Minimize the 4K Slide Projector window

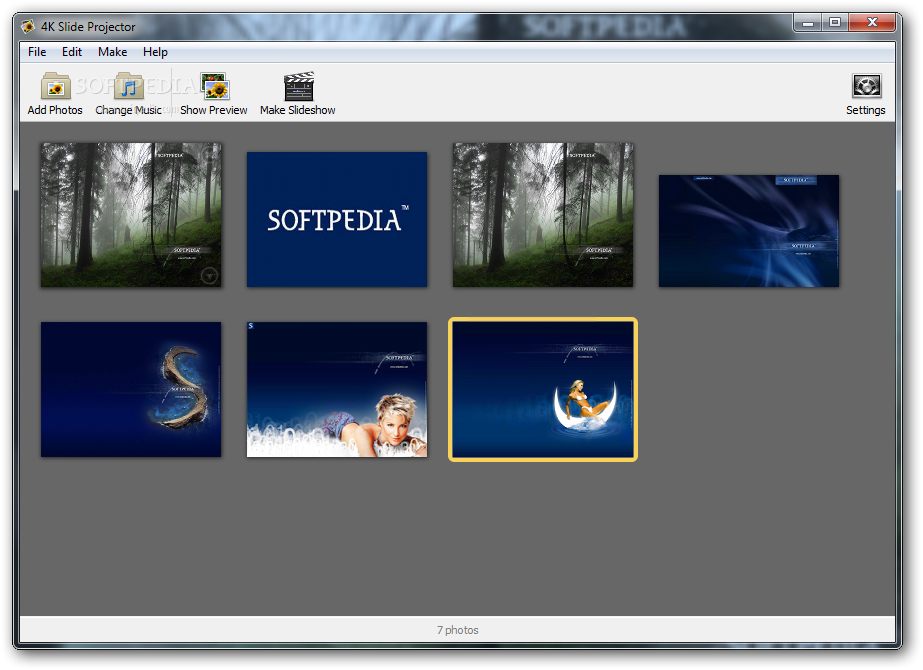coord(808,23)
